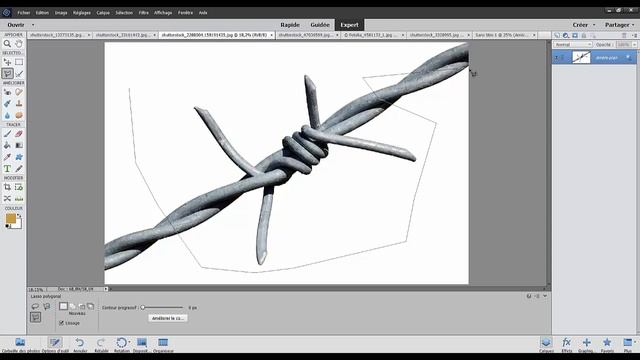Image resolution: width=640 pixels, height=360 pixels.
Task: Select the Brush tool
Action: pos(7,134)
